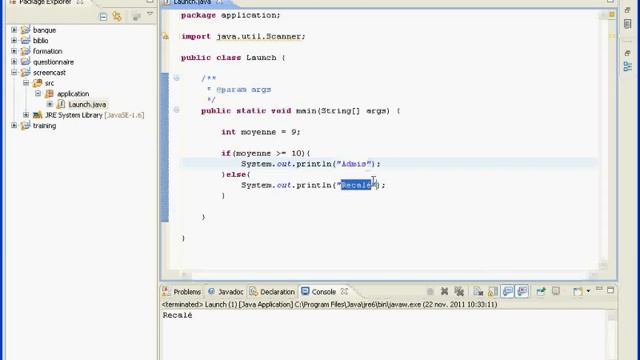
Task: Click the src source folder icon
Action: [38, 83]
